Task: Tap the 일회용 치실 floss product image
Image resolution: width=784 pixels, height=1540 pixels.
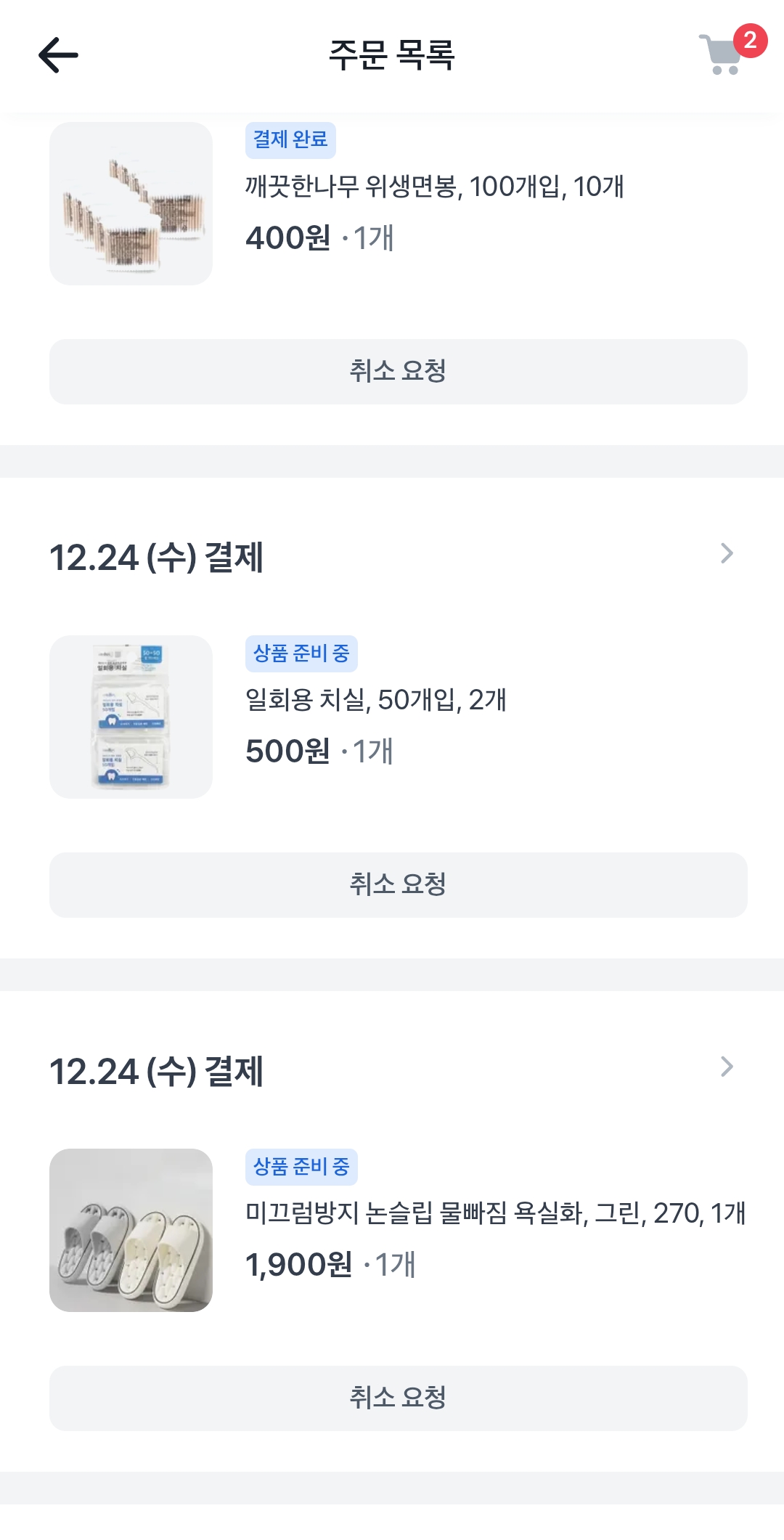Action: coord(131,717)
